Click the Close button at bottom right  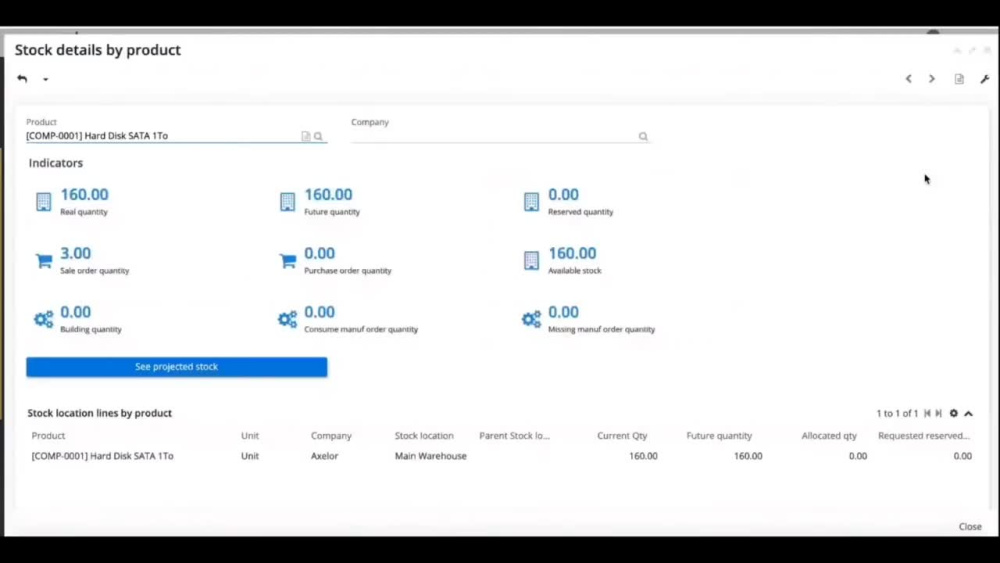[970, 527]
